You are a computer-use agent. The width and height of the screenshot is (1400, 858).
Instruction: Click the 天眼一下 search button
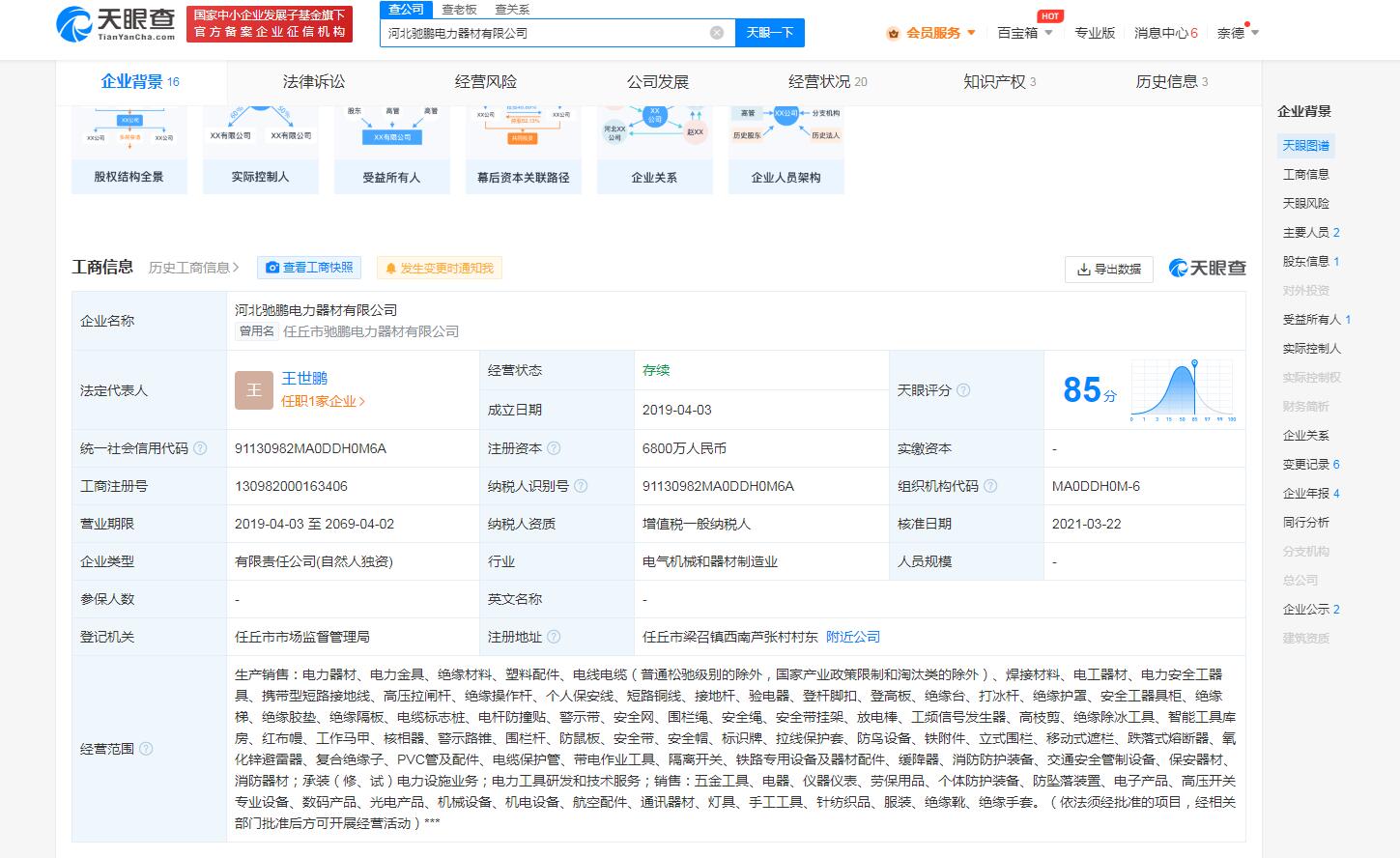click(770, 33)
